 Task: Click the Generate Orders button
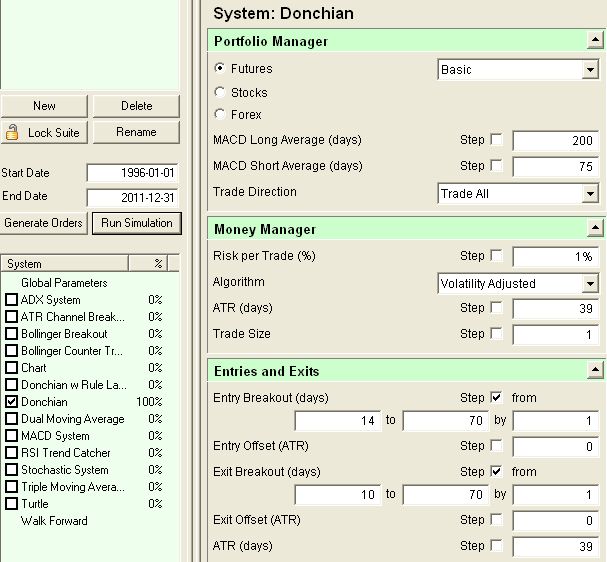44,222
